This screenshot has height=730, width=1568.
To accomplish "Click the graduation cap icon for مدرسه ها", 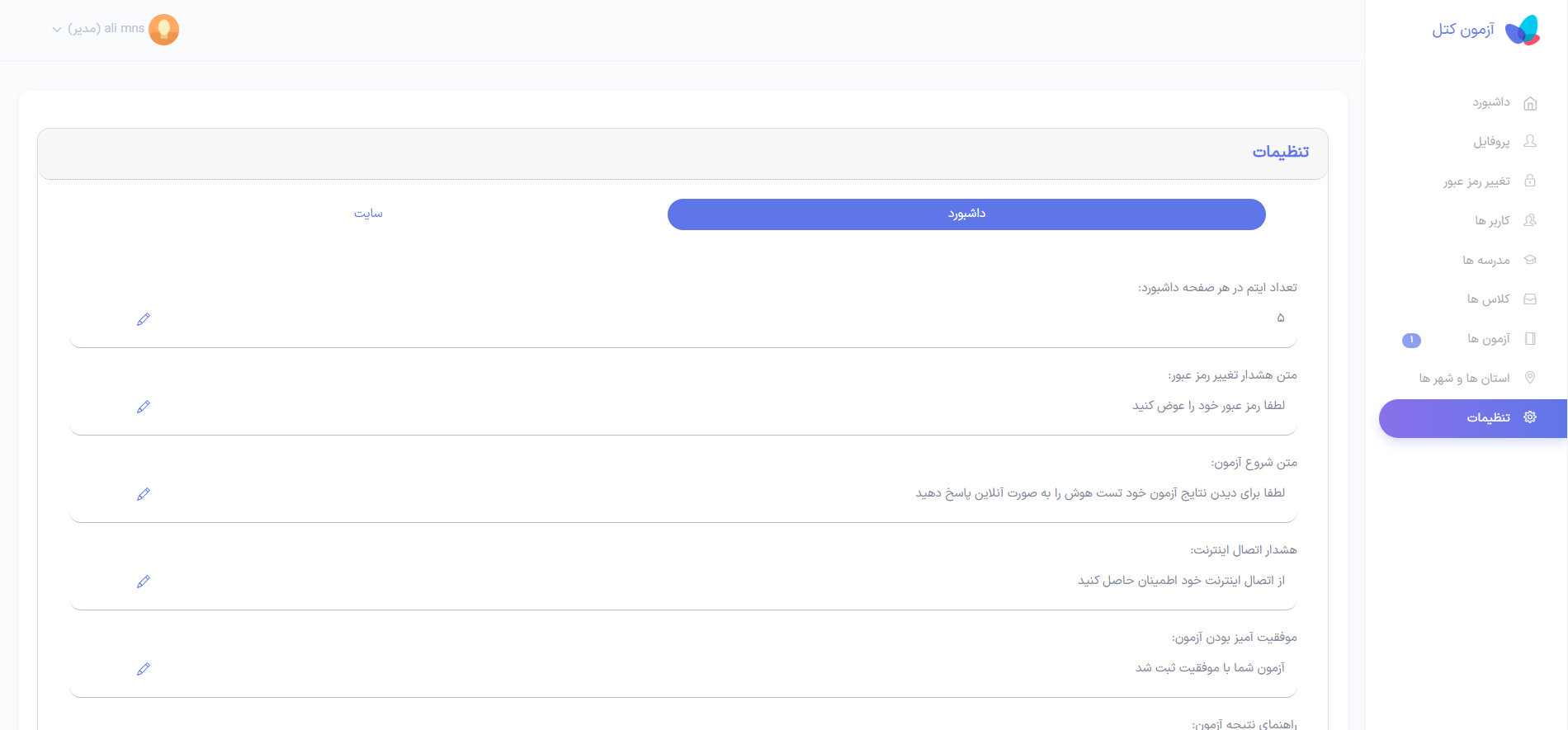I will [x=1530, y=260].
